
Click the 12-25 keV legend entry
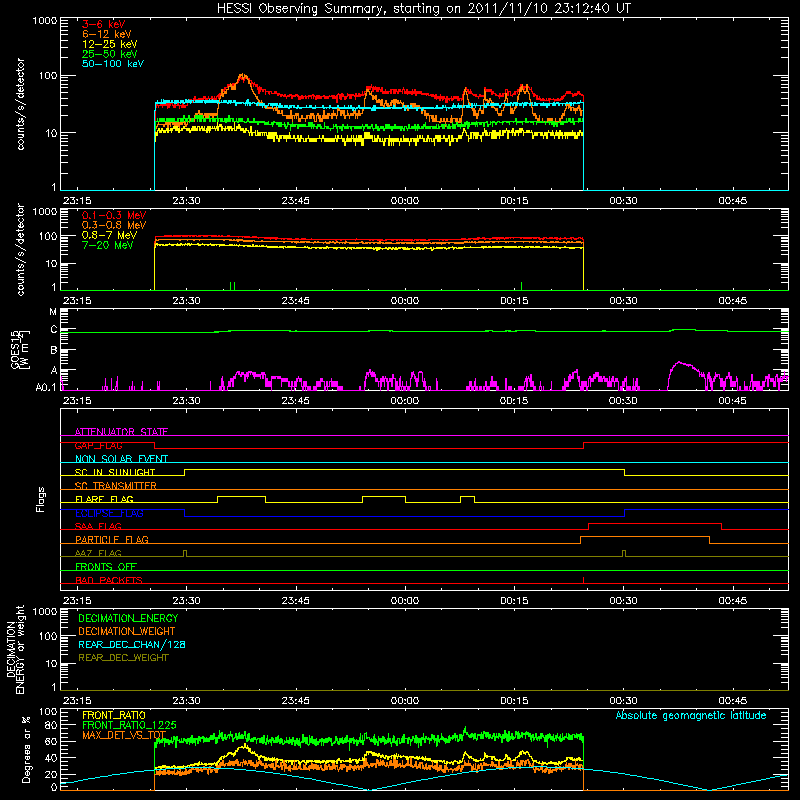110,44
